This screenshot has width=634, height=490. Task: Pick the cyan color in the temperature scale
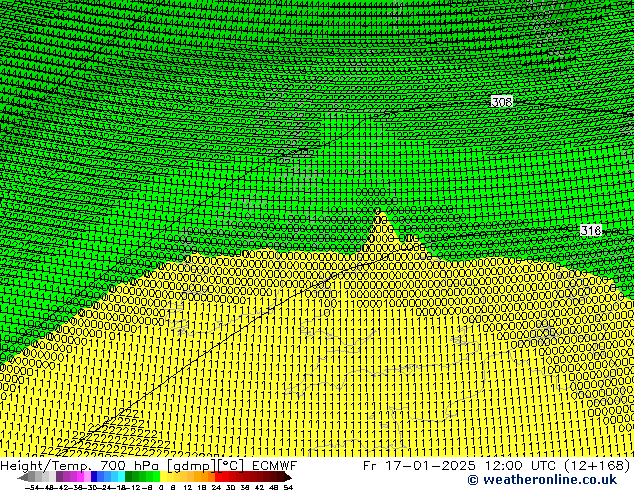tap(121, 477)
